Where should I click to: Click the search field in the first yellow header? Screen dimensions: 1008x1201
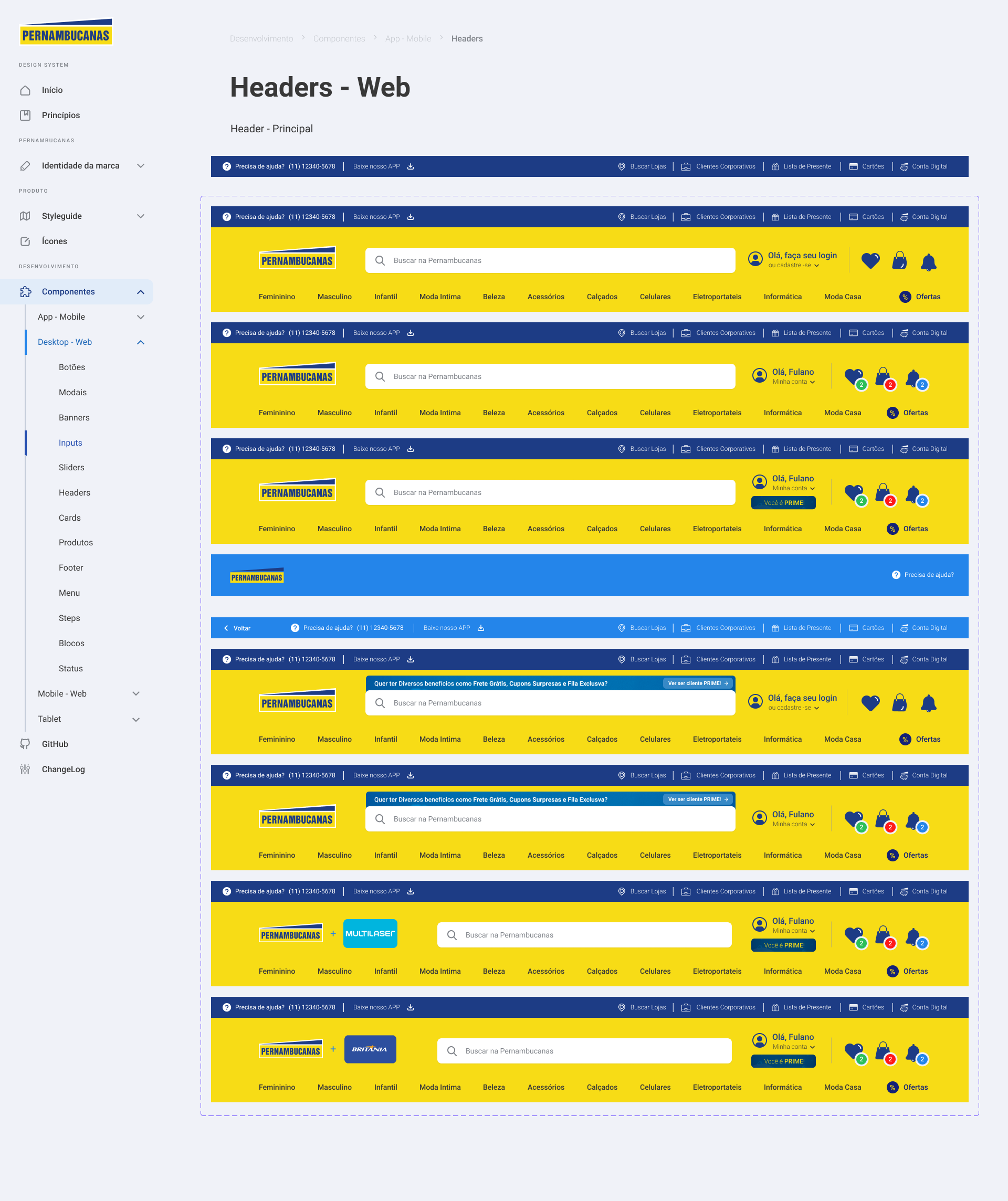(x=550, y=260)
